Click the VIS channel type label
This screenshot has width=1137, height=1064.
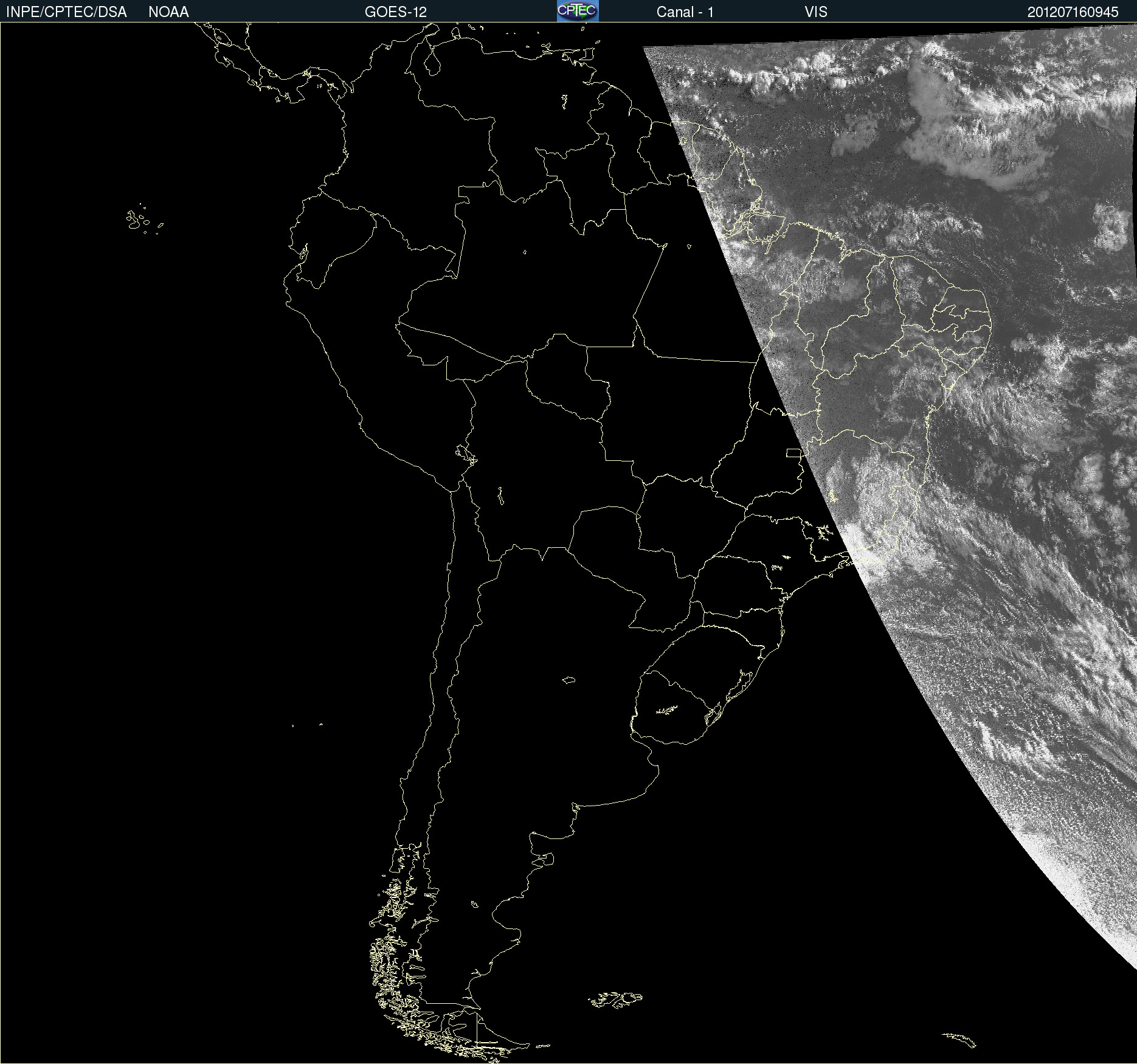click(x=816, y=12)
